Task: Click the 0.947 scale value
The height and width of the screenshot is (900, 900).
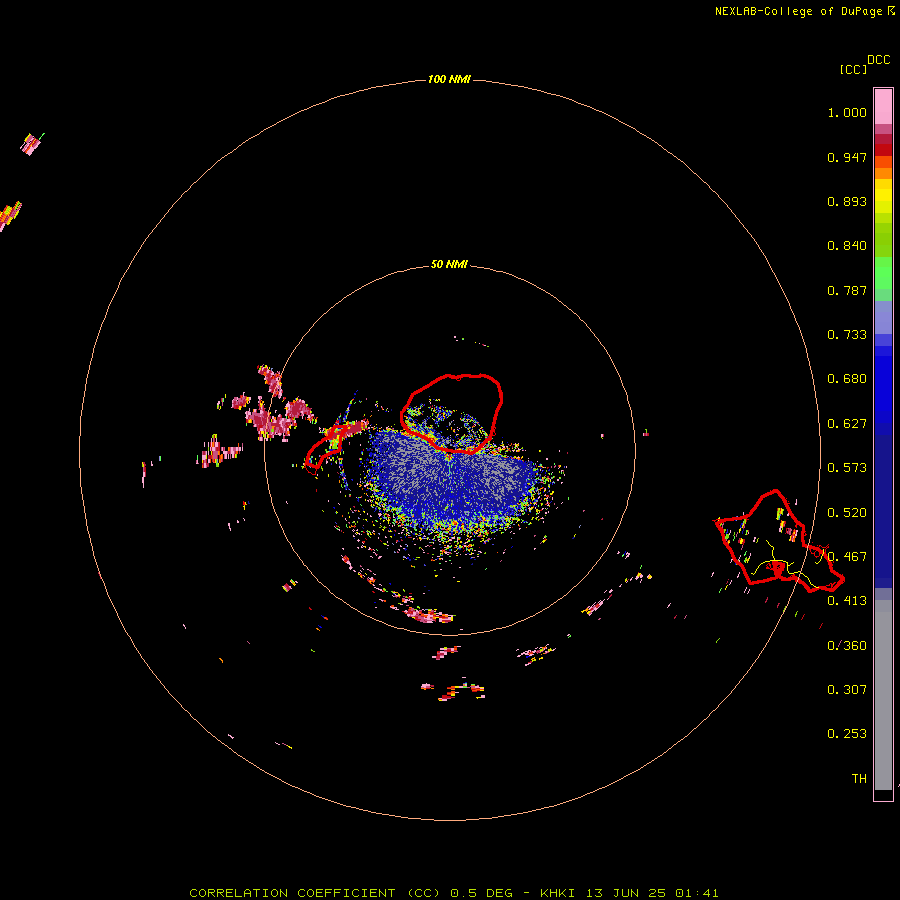Action: 847,157
